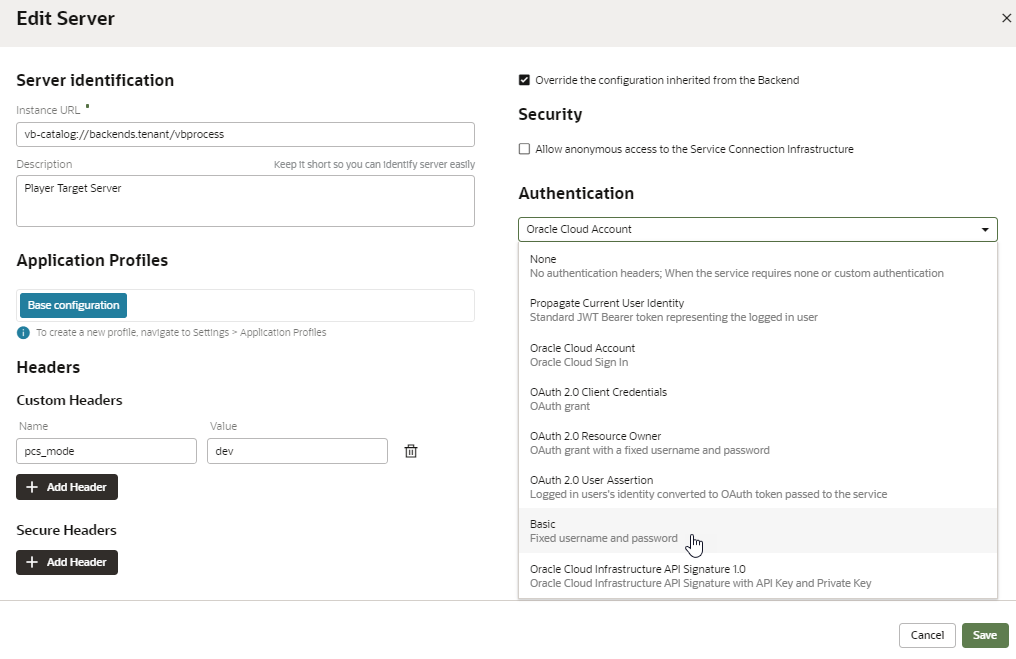Click info icon near Application Profiles hint
Image resolution: width=1016 pixels, height=659 pixels.
tap(23, 332)
